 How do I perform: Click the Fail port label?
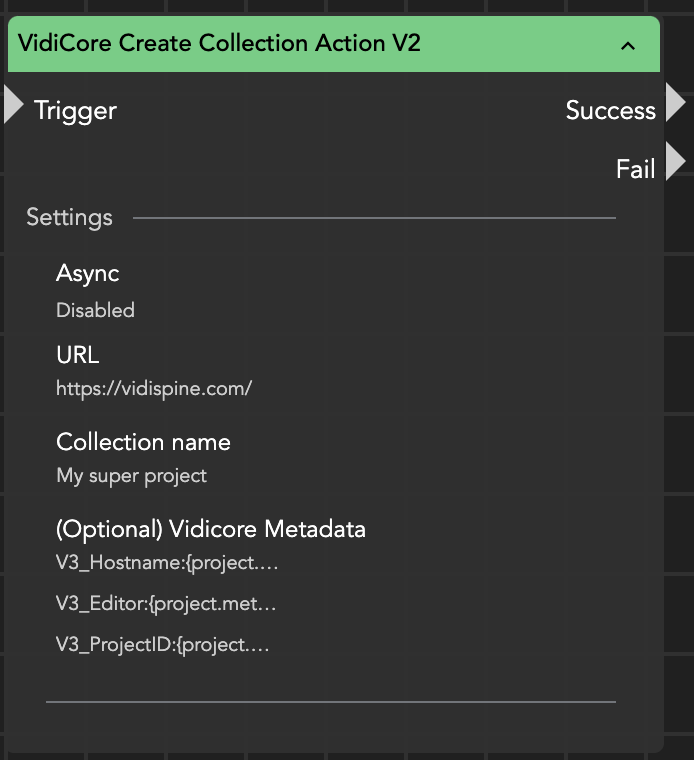635,169
